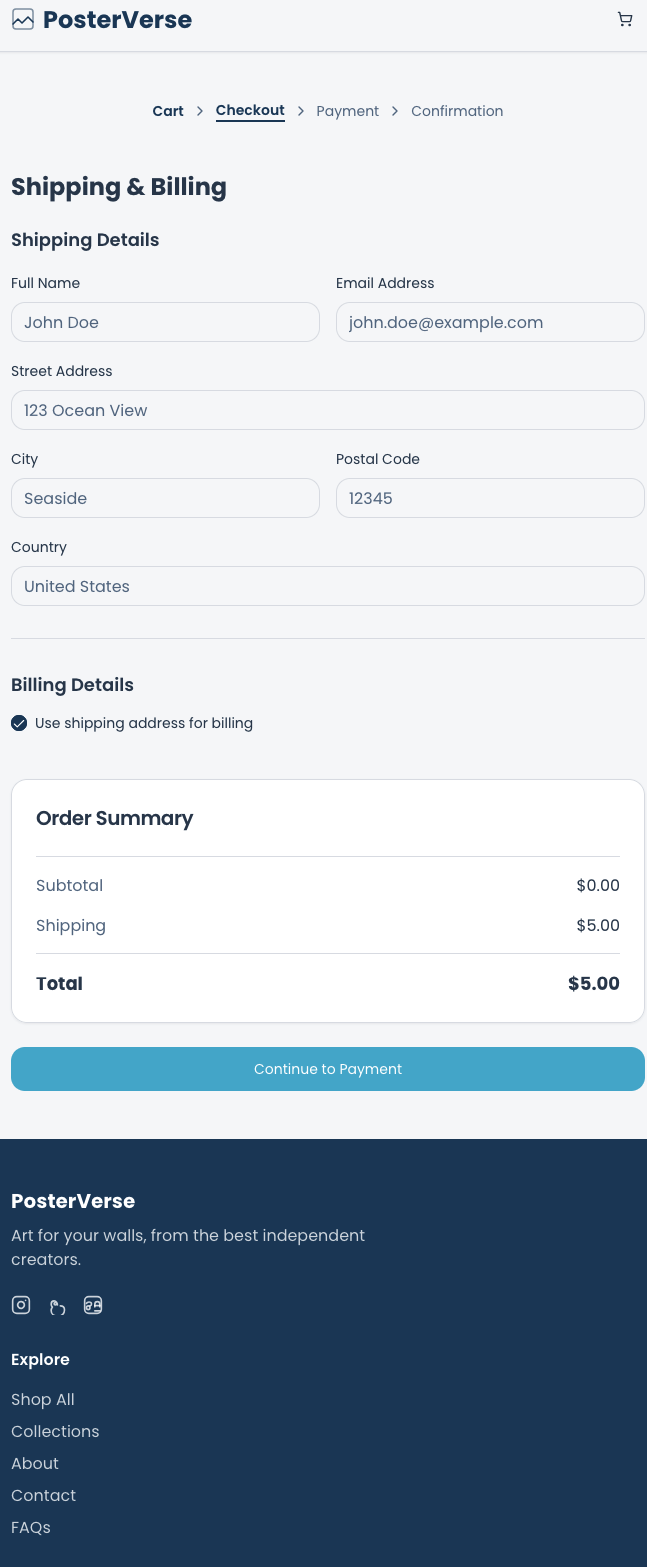Click the PosterVerse logo chart icon

pyautogui.click(x=22, y=19)
